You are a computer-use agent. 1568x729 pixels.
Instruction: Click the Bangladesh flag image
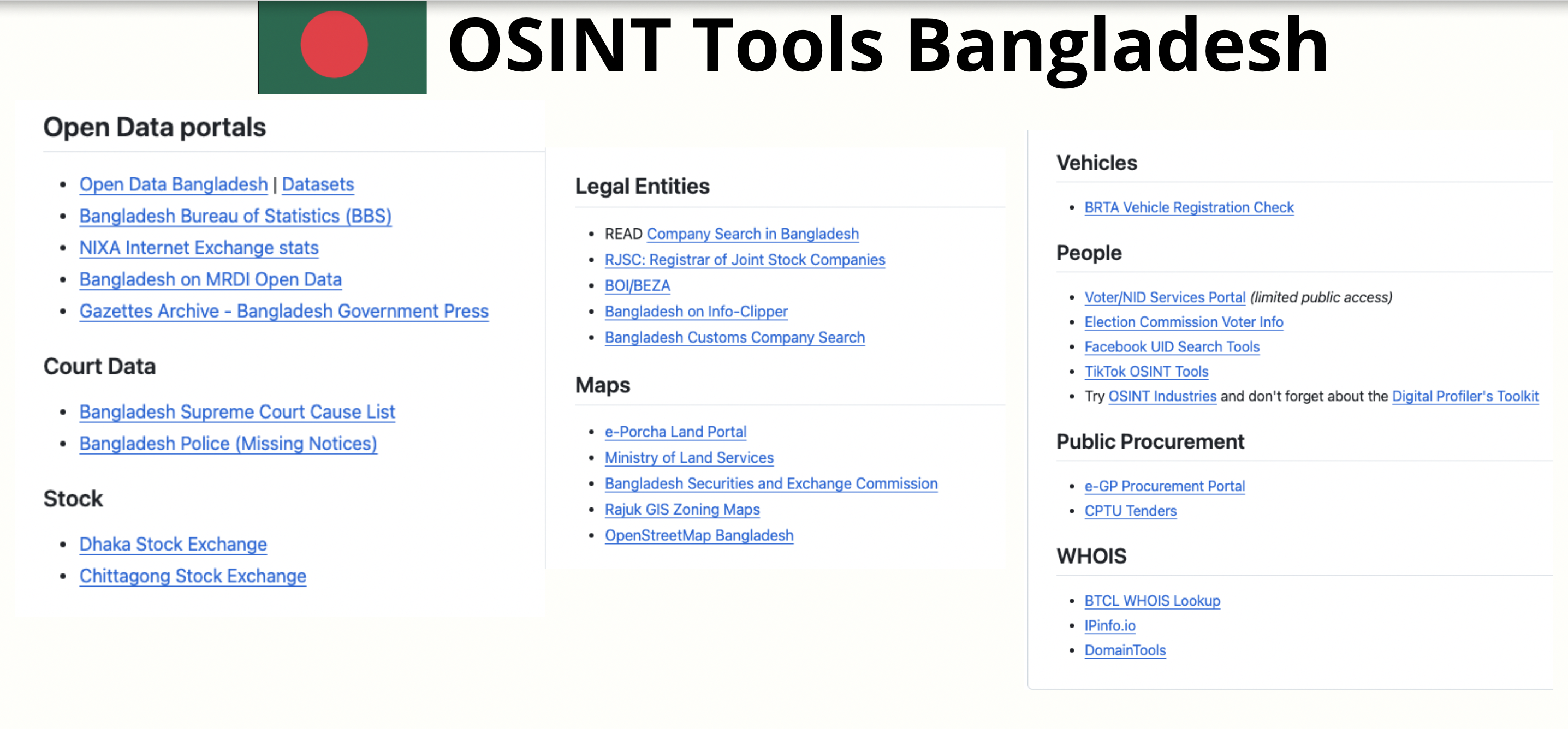click(x=342, y=47)
